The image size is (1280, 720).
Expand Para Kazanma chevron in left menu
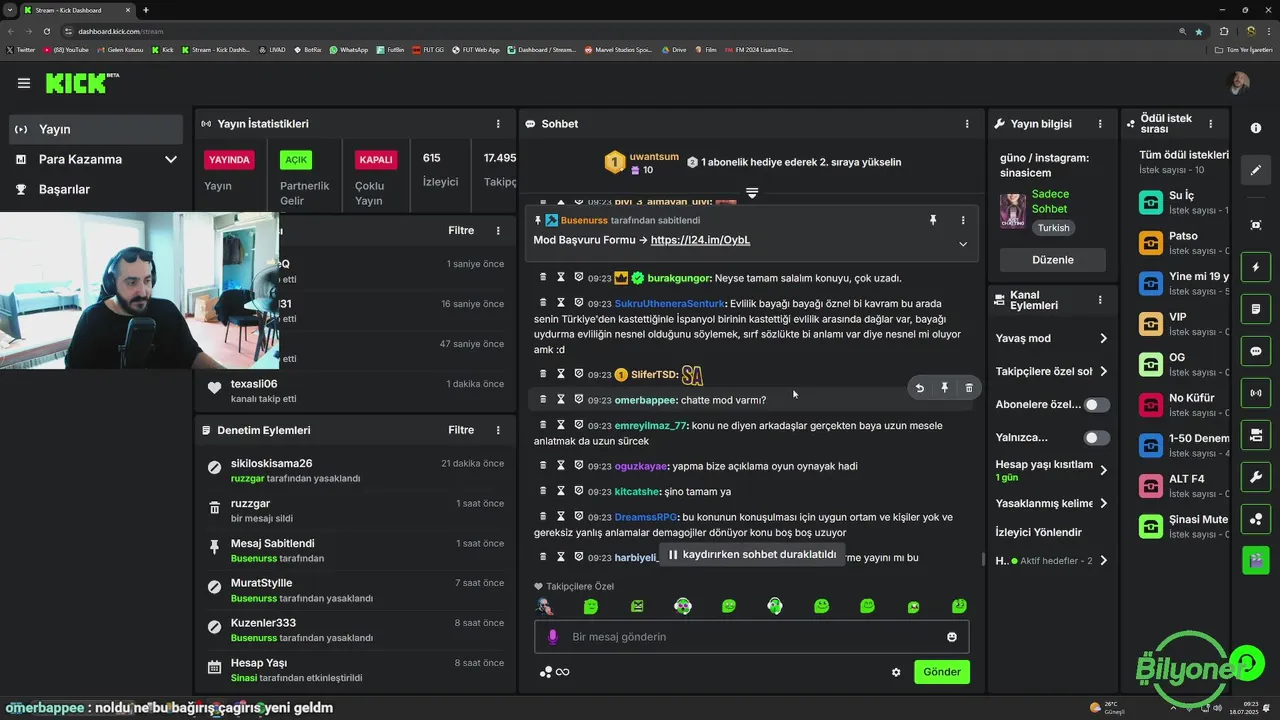(170, 159)
